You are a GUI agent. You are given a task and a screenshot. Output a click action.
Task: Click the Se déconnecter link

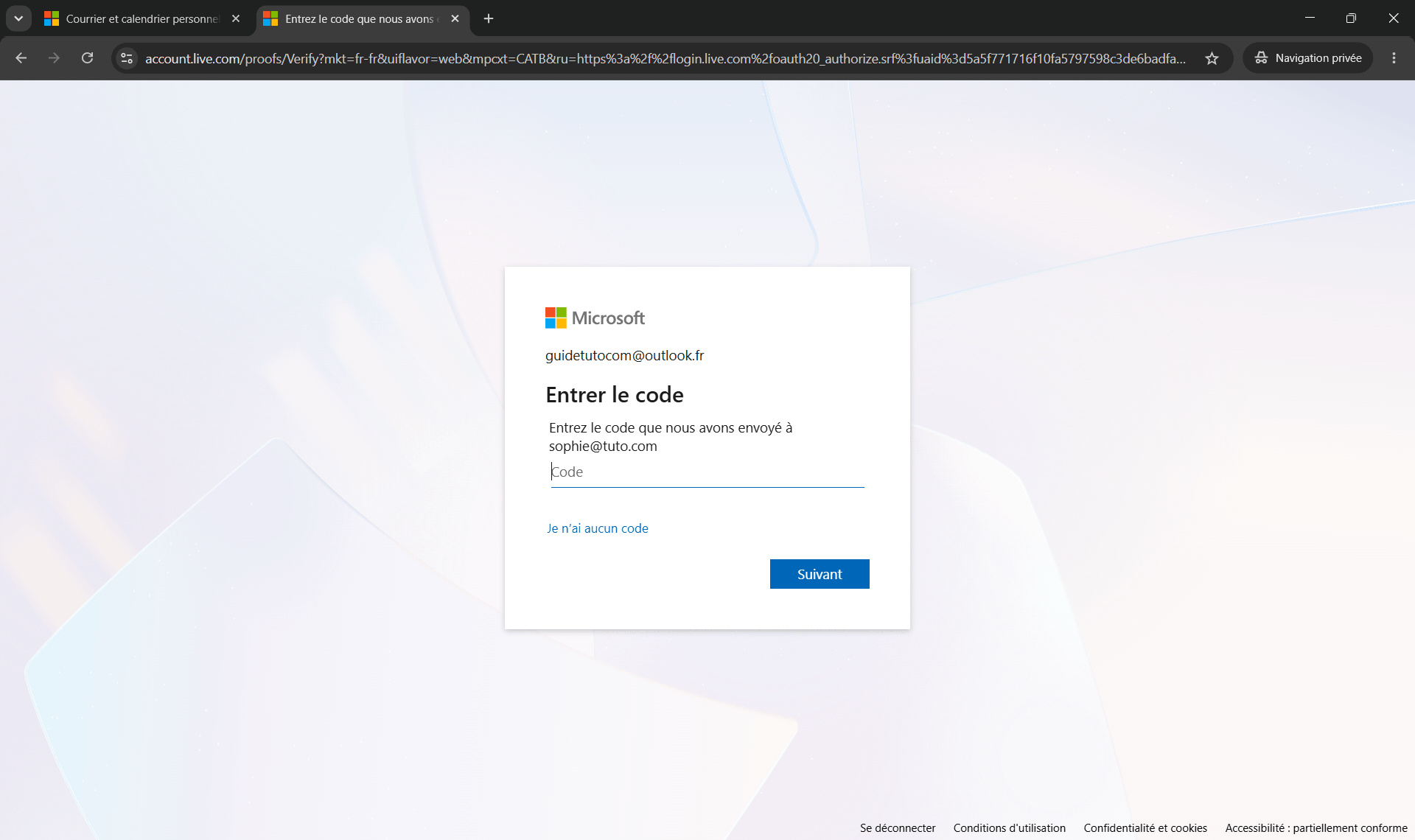tap(898, 828)
